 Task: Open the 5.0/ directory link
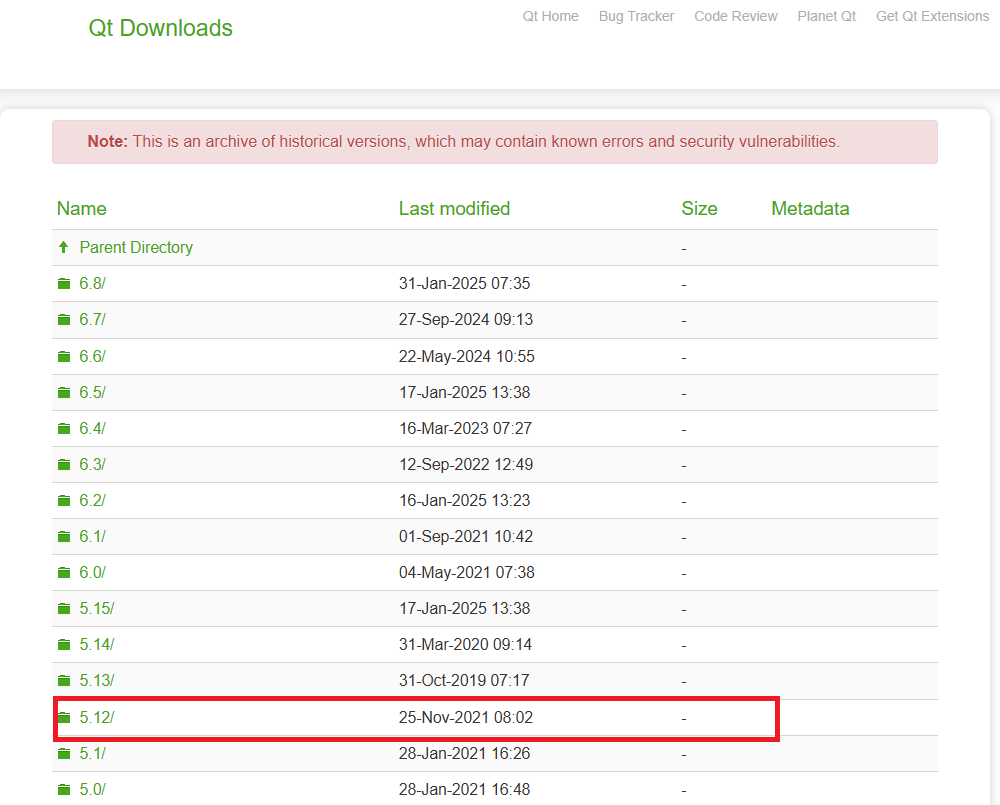(92, 790)
